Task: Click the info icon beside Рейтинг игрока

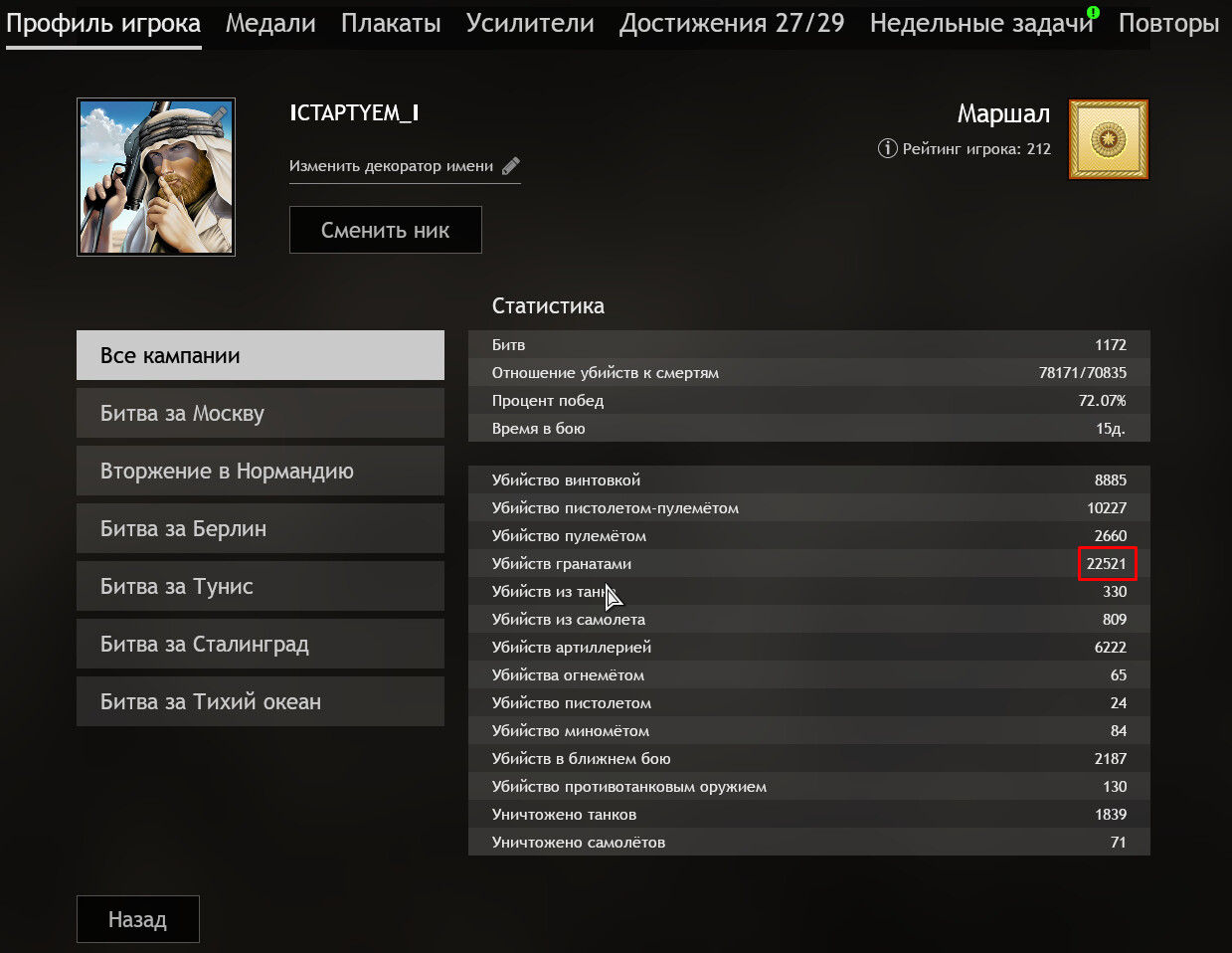Action: [x=887, y=148]
